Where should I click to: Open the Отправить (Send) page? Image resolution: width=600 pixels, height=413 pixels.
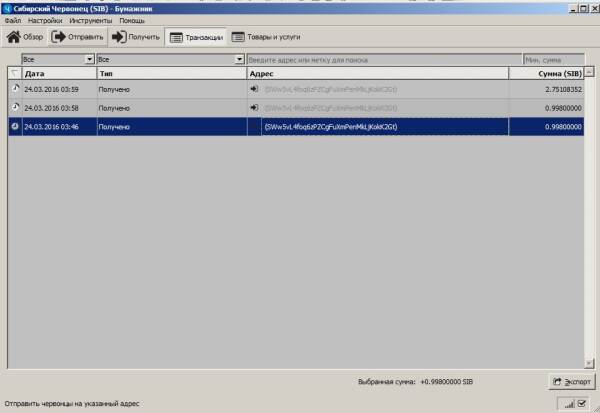(78, 37)
